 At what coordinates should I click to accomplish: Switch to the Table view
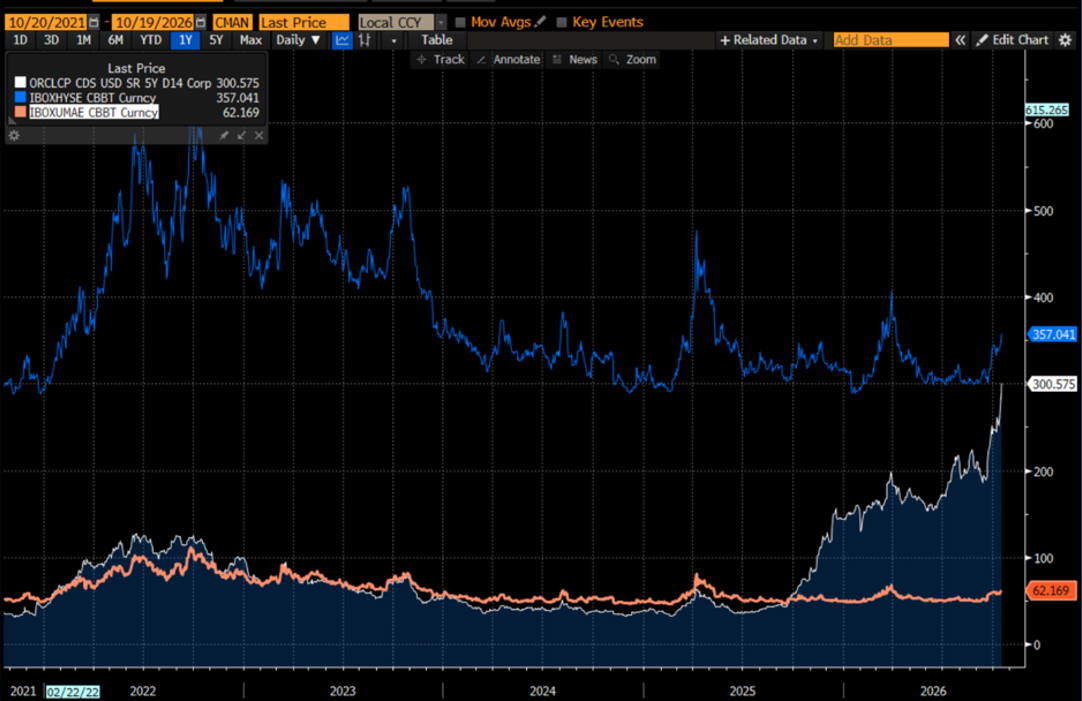pos(437,40)
